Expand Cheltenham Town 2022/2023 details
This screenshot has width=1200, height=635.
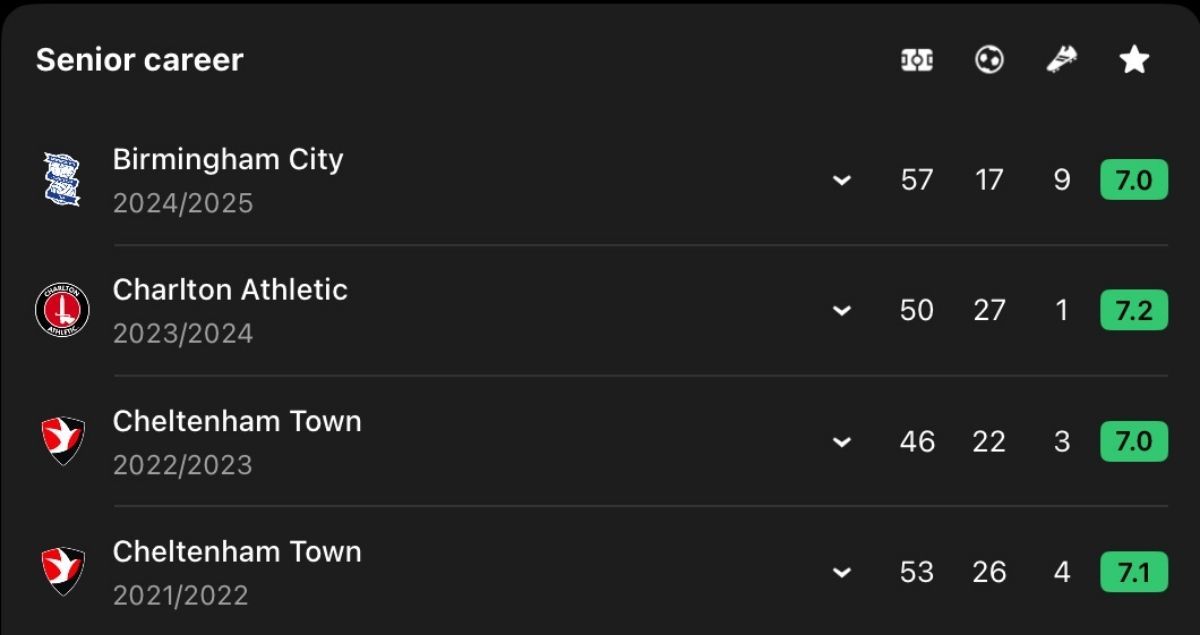point(842,441)
